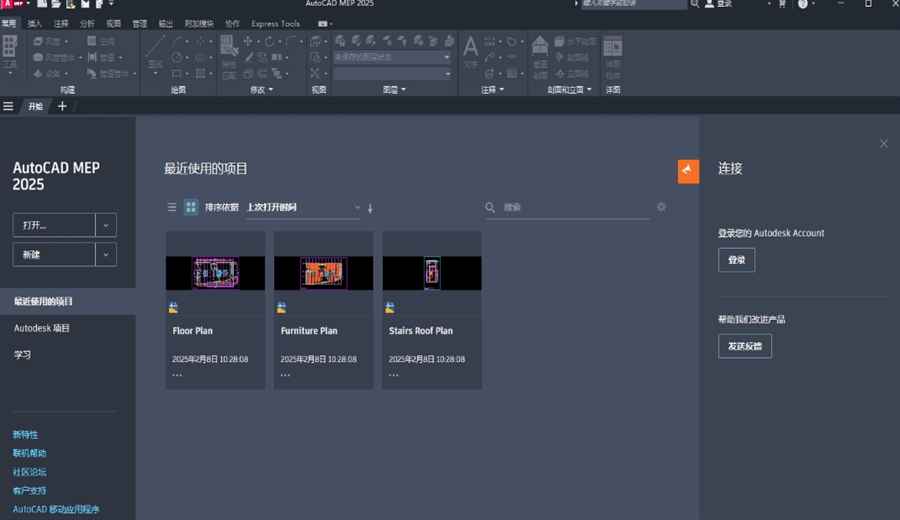The width and height of the screenshot is (900, 520).
Task: Click the Select Similar icon in 修改
Action: click(228, 45)
